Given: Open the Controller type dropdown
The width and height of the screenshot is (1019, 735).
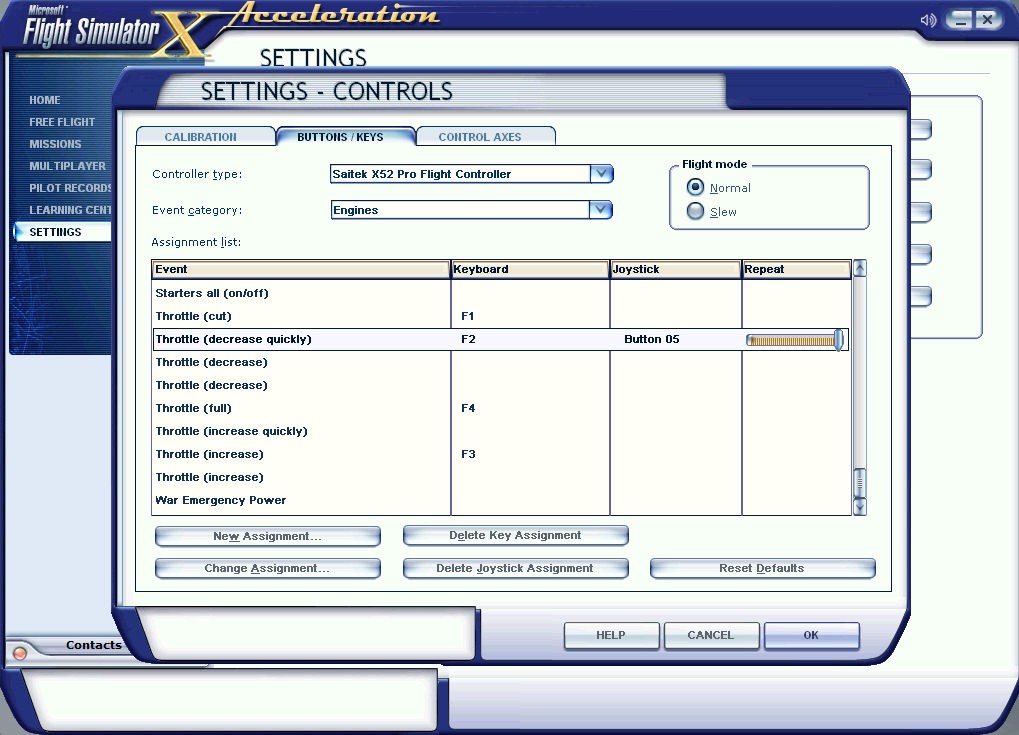Looking at the screenshot, I should tap(600, 174).
